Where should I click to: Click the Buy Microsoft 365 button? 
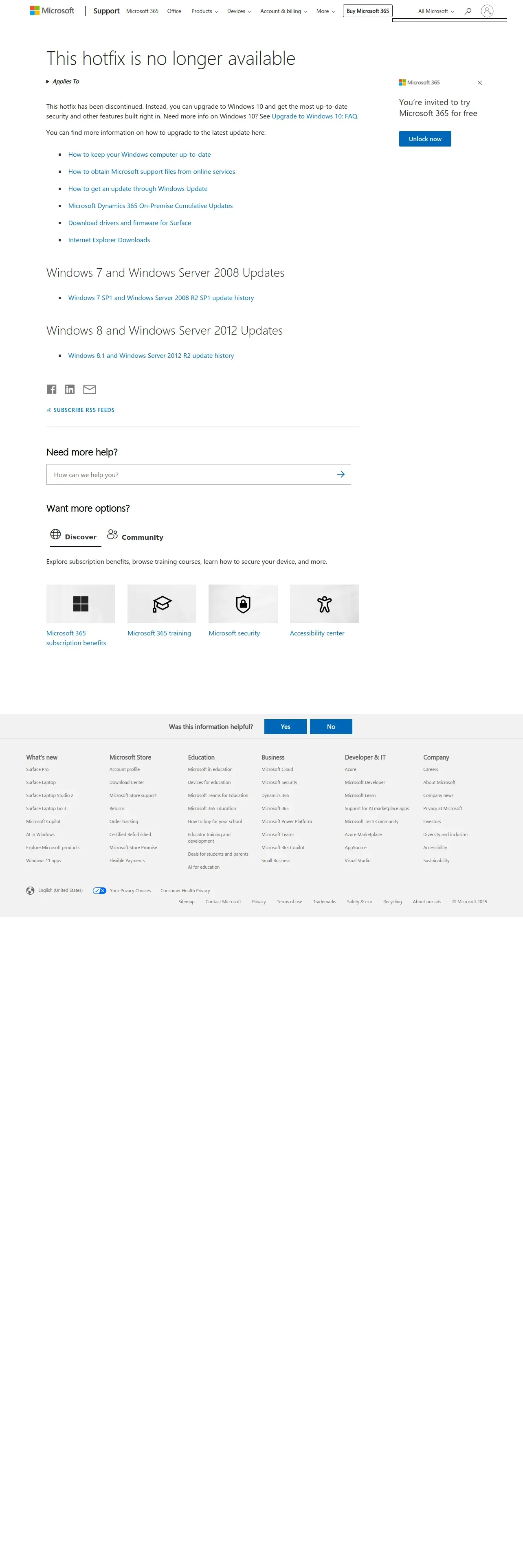point(368,11)
